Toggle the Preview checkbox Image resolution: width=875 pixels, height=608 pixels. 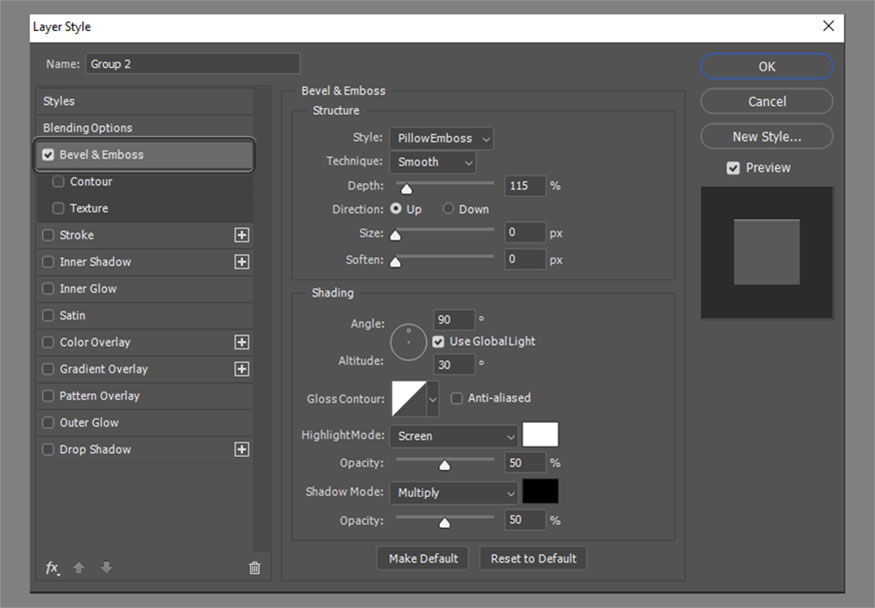click(x=733, y=168)
